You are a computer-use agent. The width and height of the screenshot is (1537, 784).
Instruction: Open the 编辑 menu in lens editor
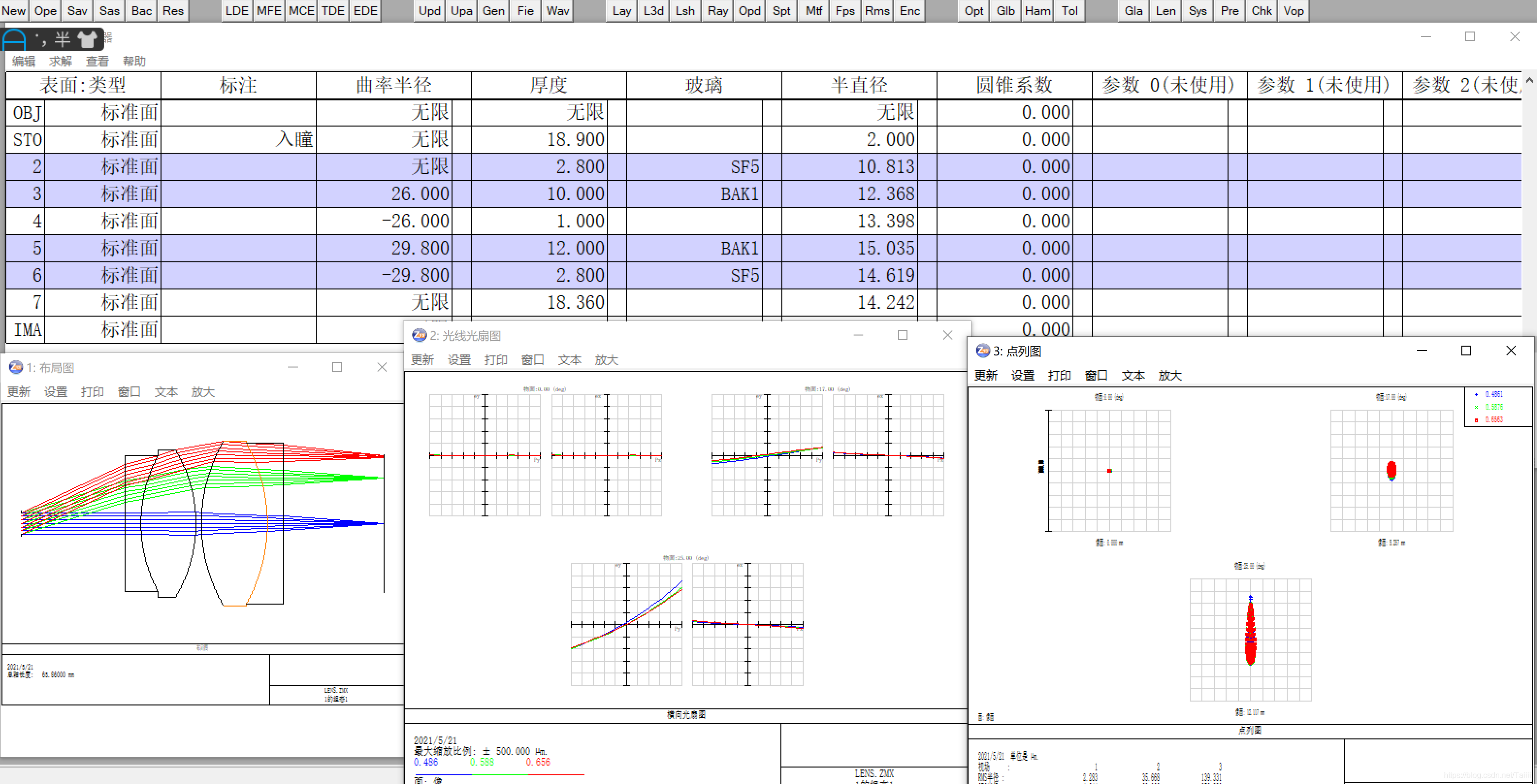23,61
